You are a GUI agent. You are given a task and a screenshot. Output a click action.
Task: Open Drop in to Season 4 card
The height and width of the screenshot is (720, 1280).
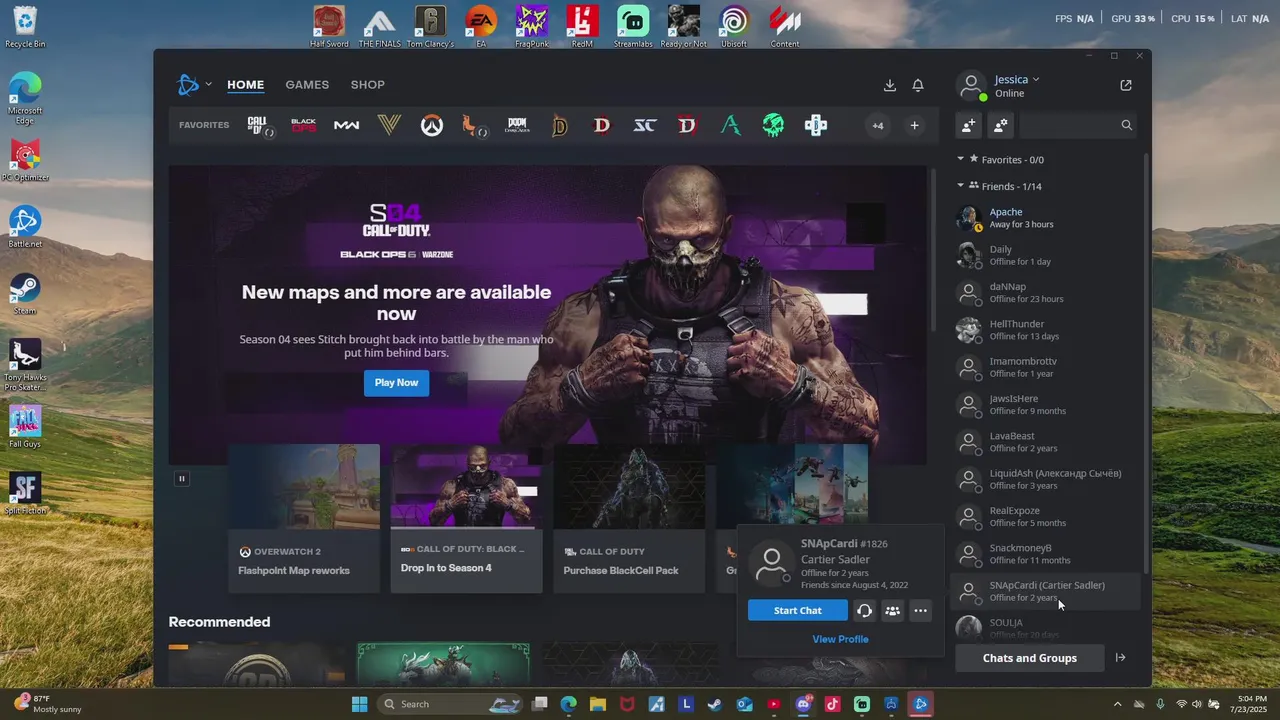pyautogui.click(x=466, y=518)
